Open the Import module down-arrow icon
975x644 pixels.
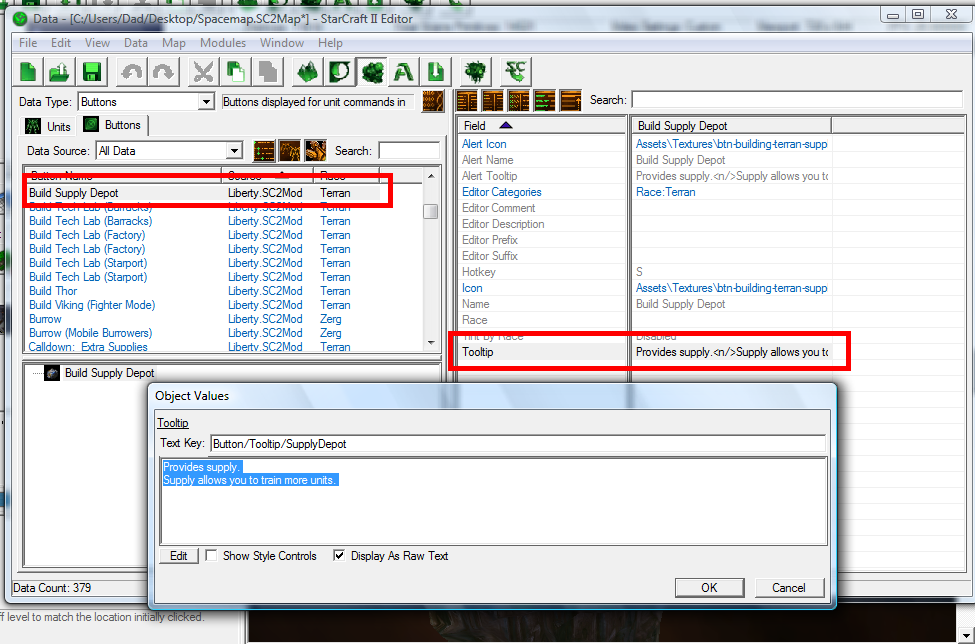436,72
